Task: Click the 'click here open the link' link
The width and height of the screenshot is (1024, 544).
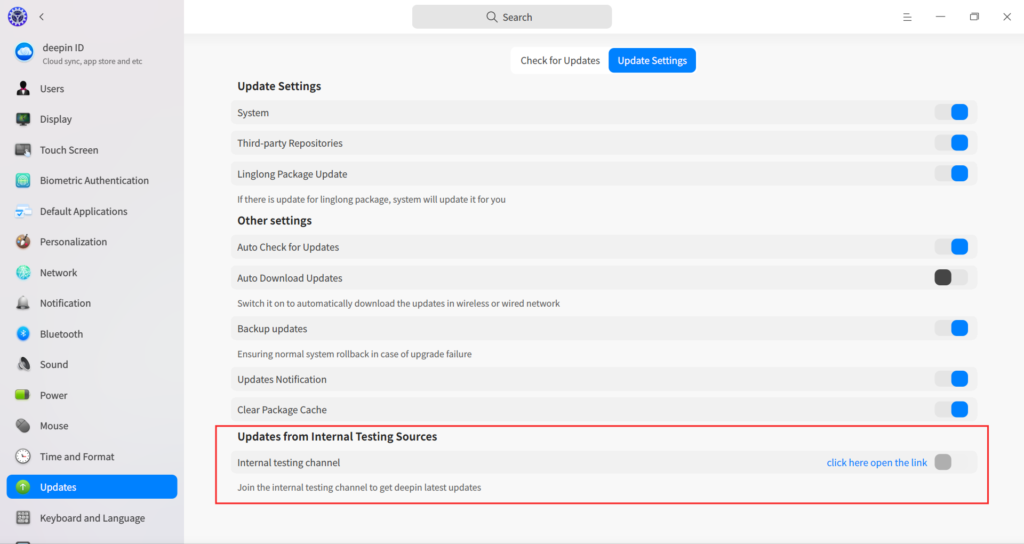Action: [x=876, y=463]
